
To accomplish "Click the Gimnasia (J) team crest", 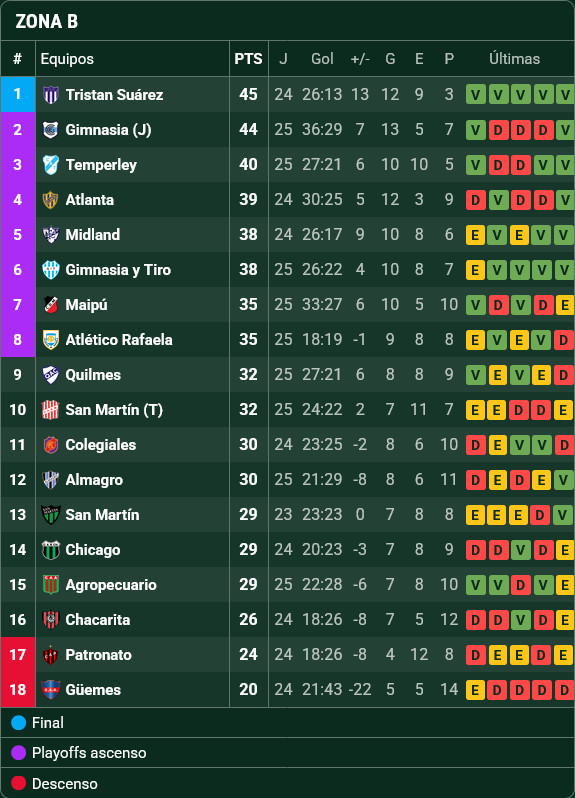I will (50, 130).
